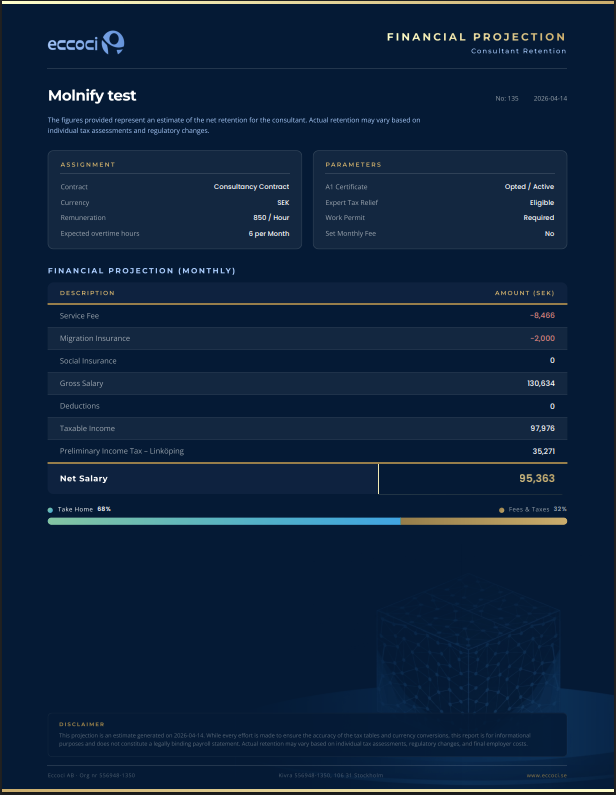Click the Take Home 68% legend text

tap(84, 509)
